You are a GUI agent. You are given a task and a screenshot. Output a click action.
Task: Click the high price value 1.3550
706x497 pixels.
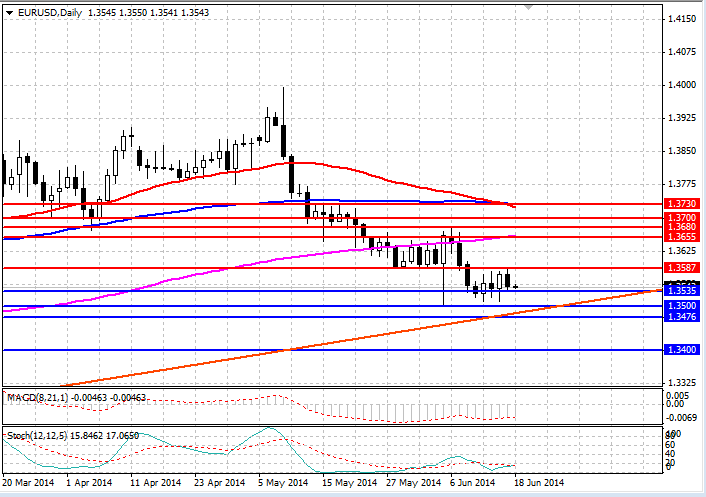click(133, 13)
